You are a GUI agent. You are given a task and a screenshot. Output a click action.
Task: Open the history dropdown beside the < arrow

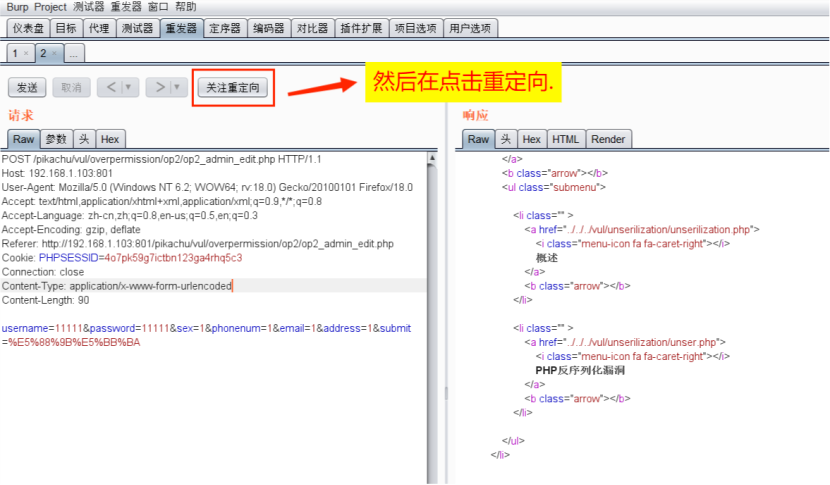129,87
